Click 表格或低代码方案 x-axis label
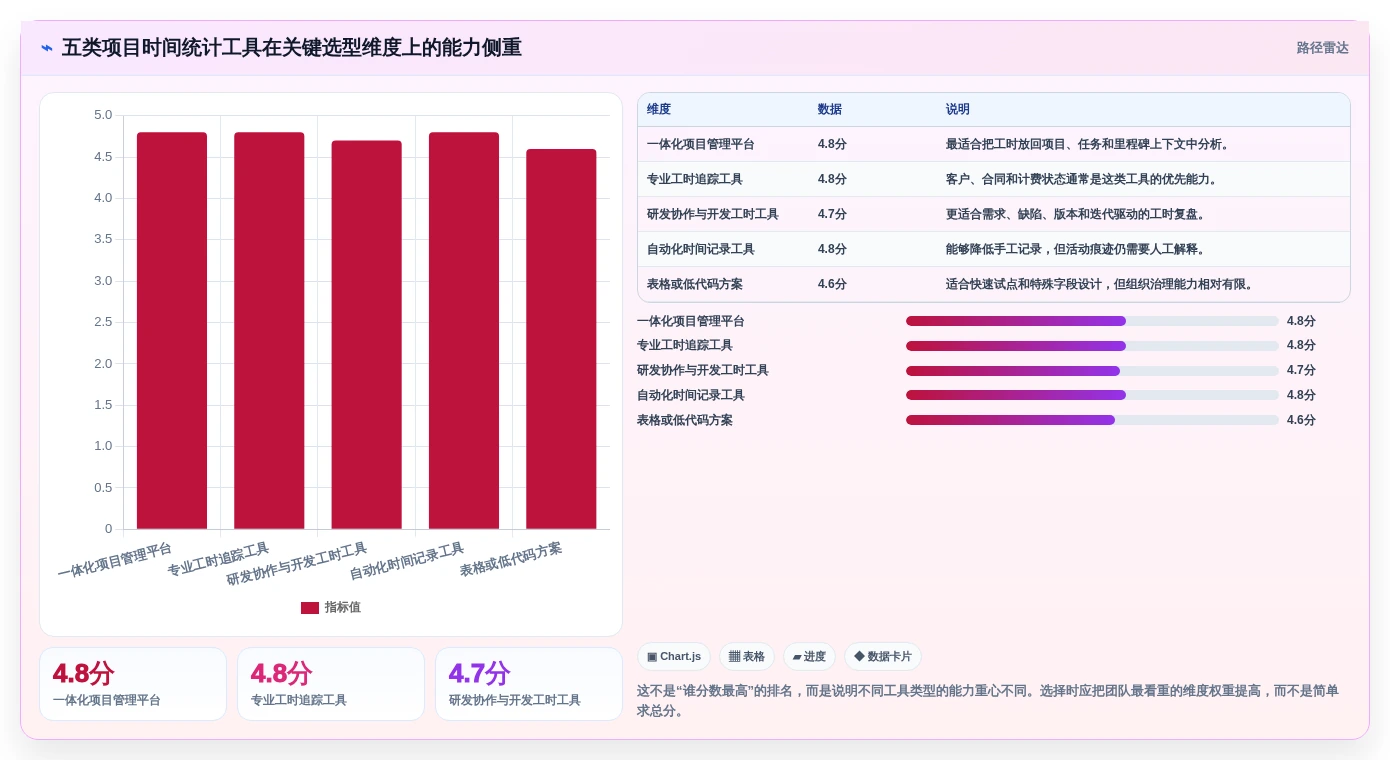This screenshot has height=760, width=1390. (x=511, y=559)
